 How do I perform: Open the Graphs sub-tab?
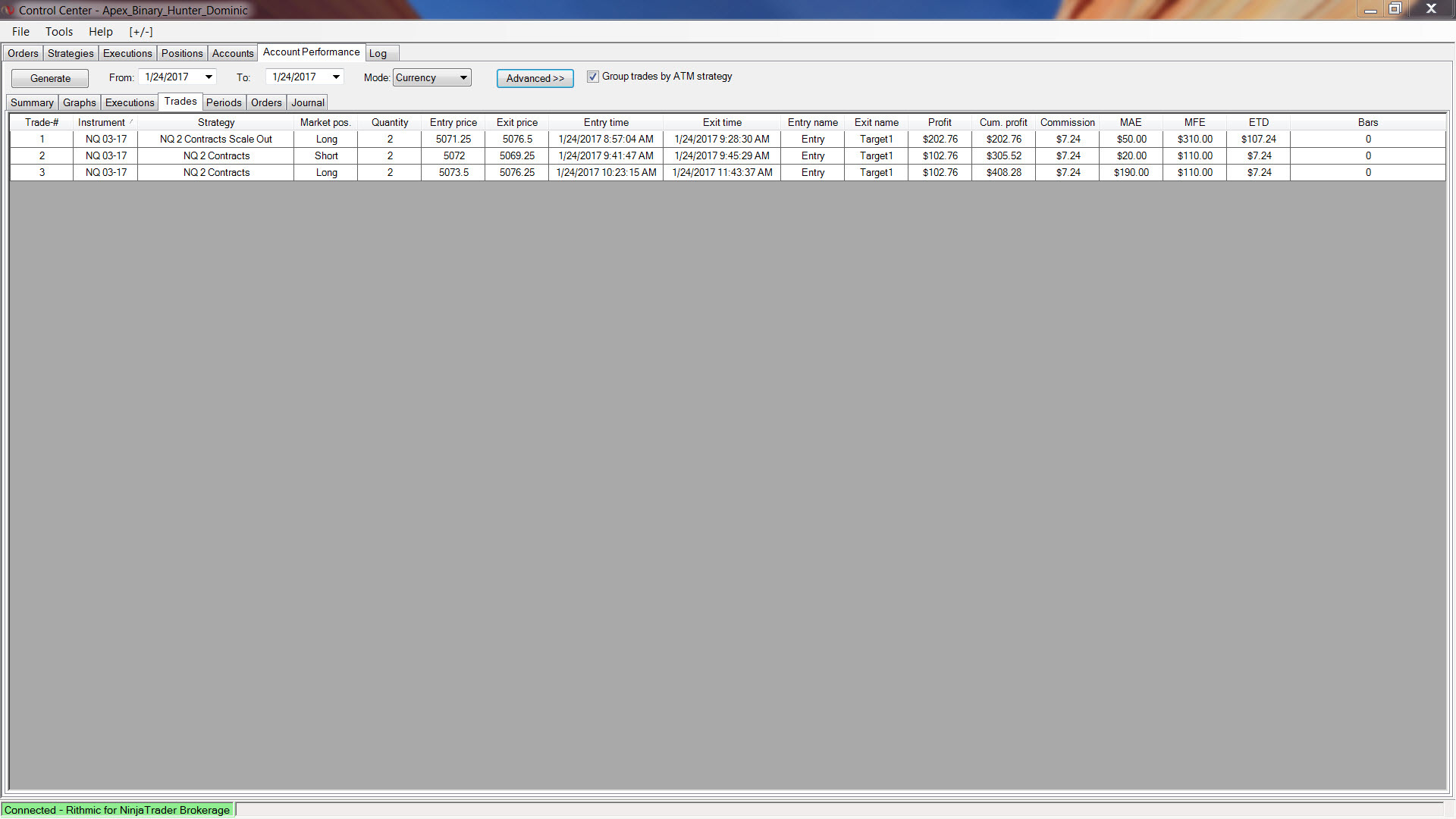79,102
